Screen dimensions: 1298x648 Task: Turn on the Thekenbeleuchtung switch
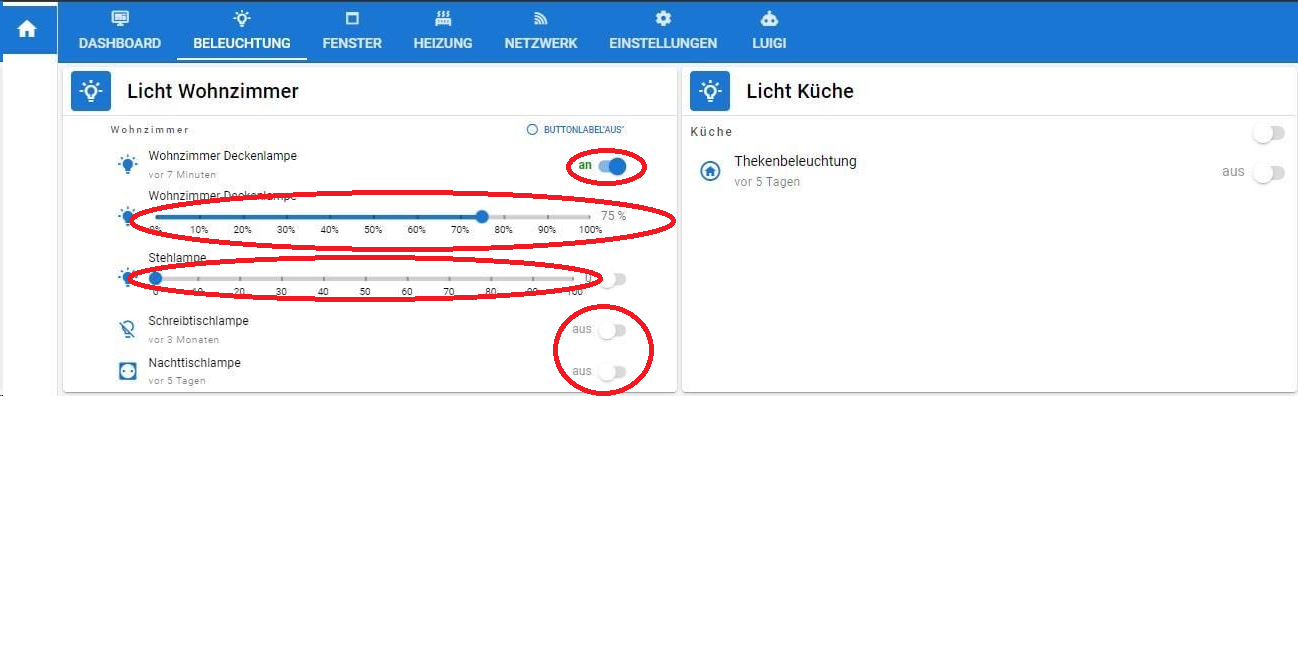(x=1269, y=173)
